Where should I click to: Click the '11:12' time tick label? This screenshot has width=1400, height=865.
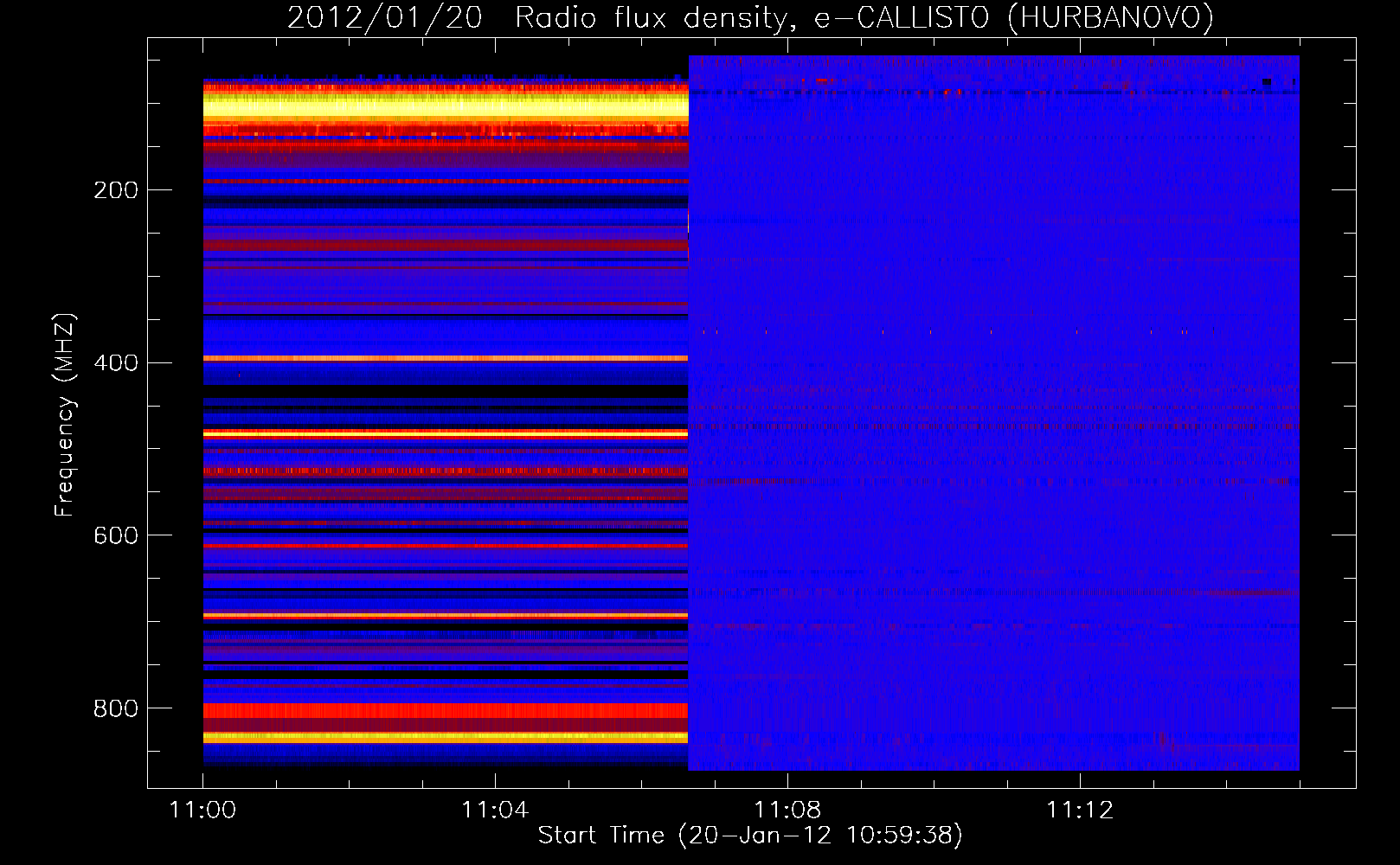(x=1080, y=811)
